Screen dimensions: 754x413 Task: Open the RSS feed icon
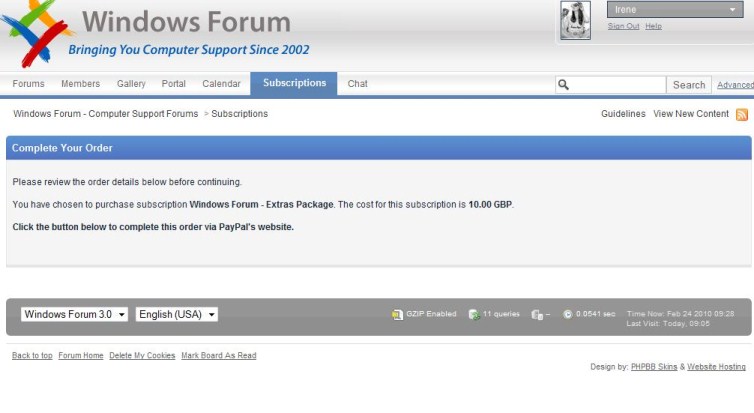point(742,114)
